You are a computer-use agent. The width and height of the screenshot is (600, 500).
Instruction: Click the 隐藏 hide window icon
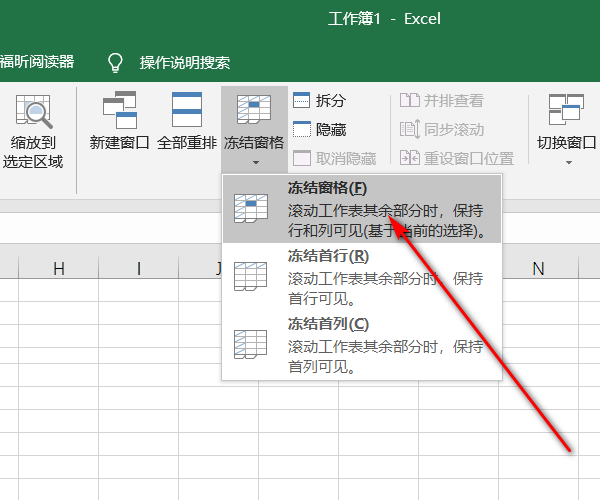tap(302, 129)
